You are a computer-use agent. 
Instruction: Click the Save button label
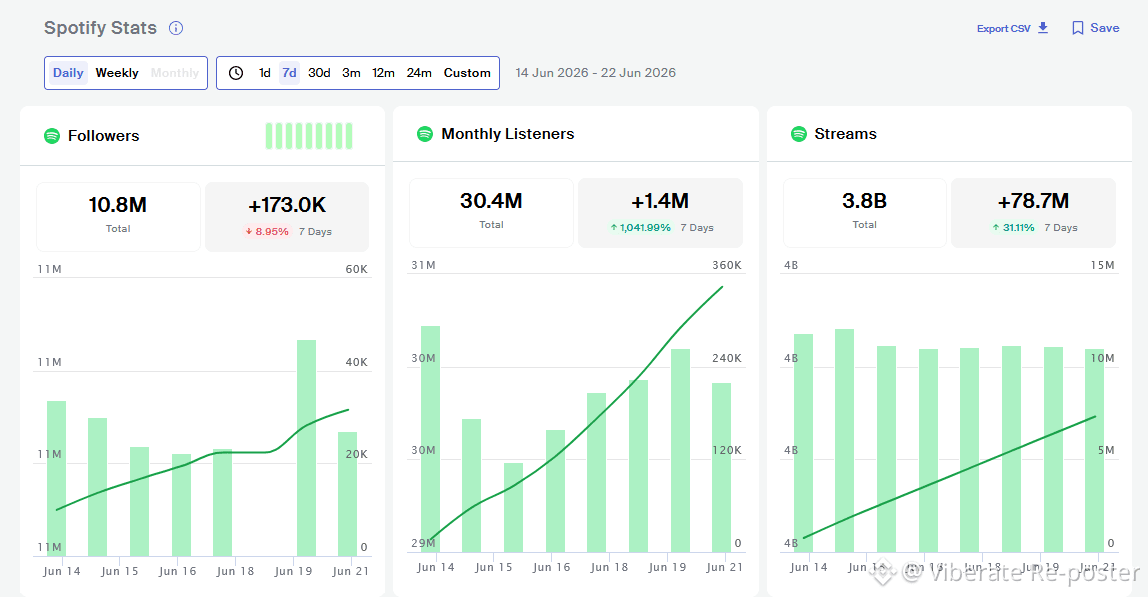coord(1105,28)
